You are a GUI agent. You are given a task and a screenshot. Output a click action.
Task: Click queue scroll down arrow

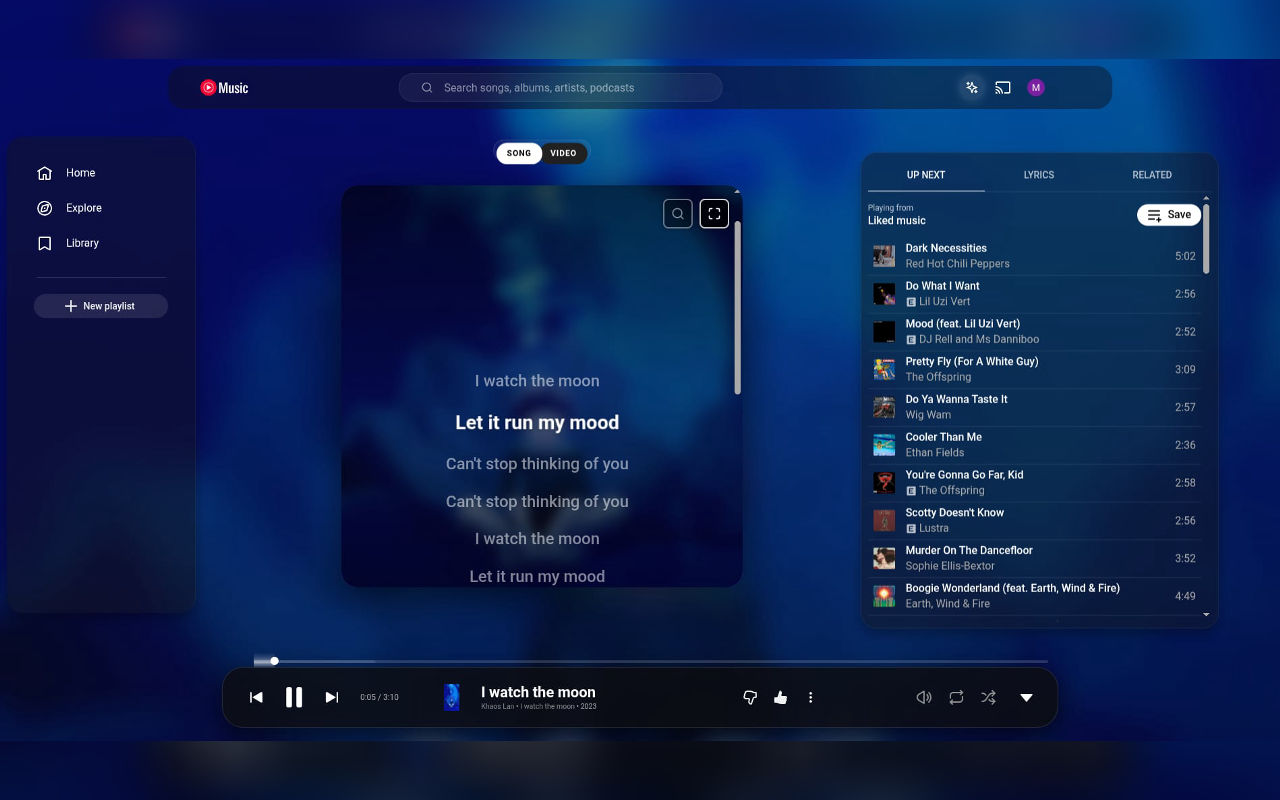(x=1206, y=615)
